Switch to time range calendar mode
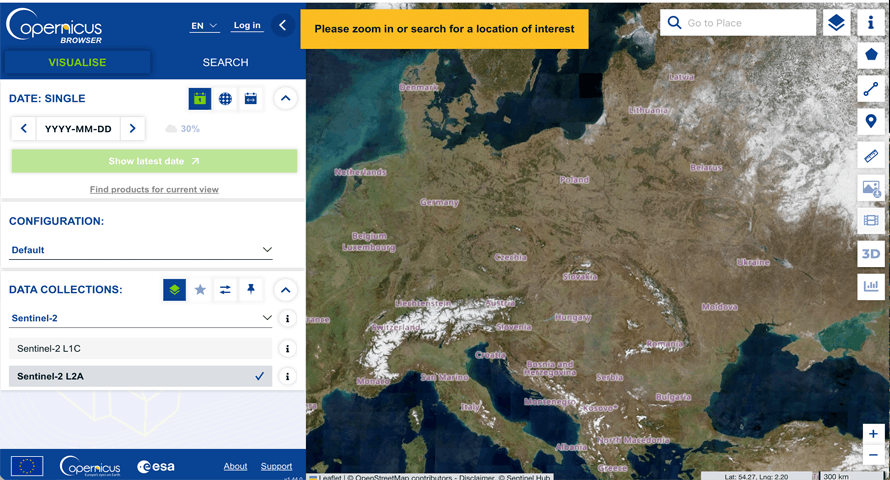Screen dimensions: 890x480 (x=250, y=99)
